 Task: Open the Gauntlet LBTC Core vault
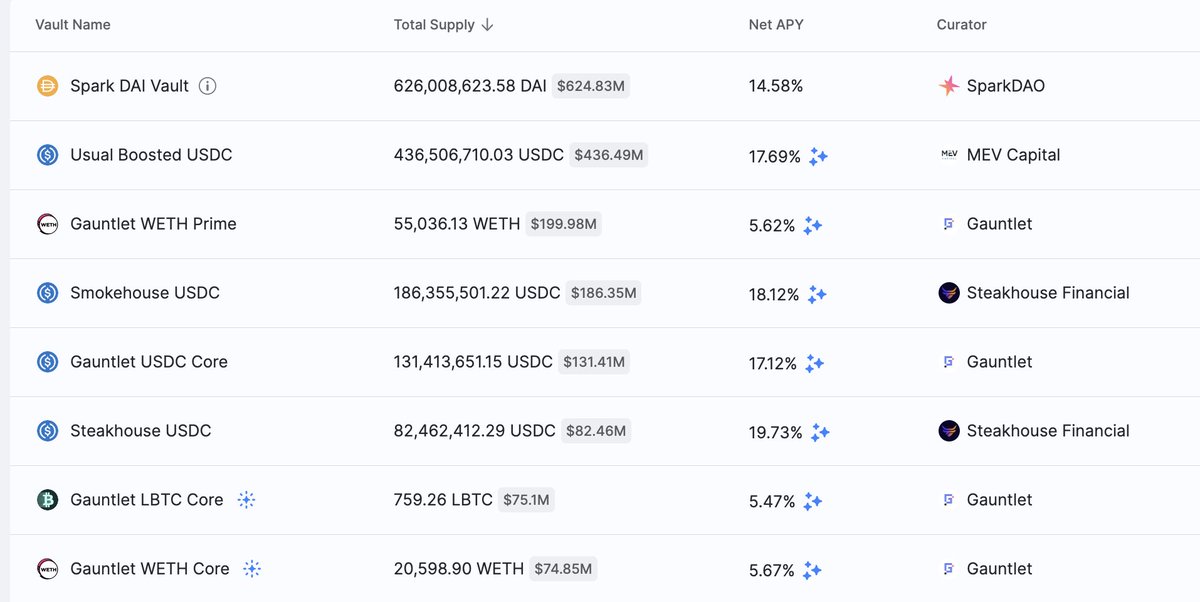click(147, 500)
